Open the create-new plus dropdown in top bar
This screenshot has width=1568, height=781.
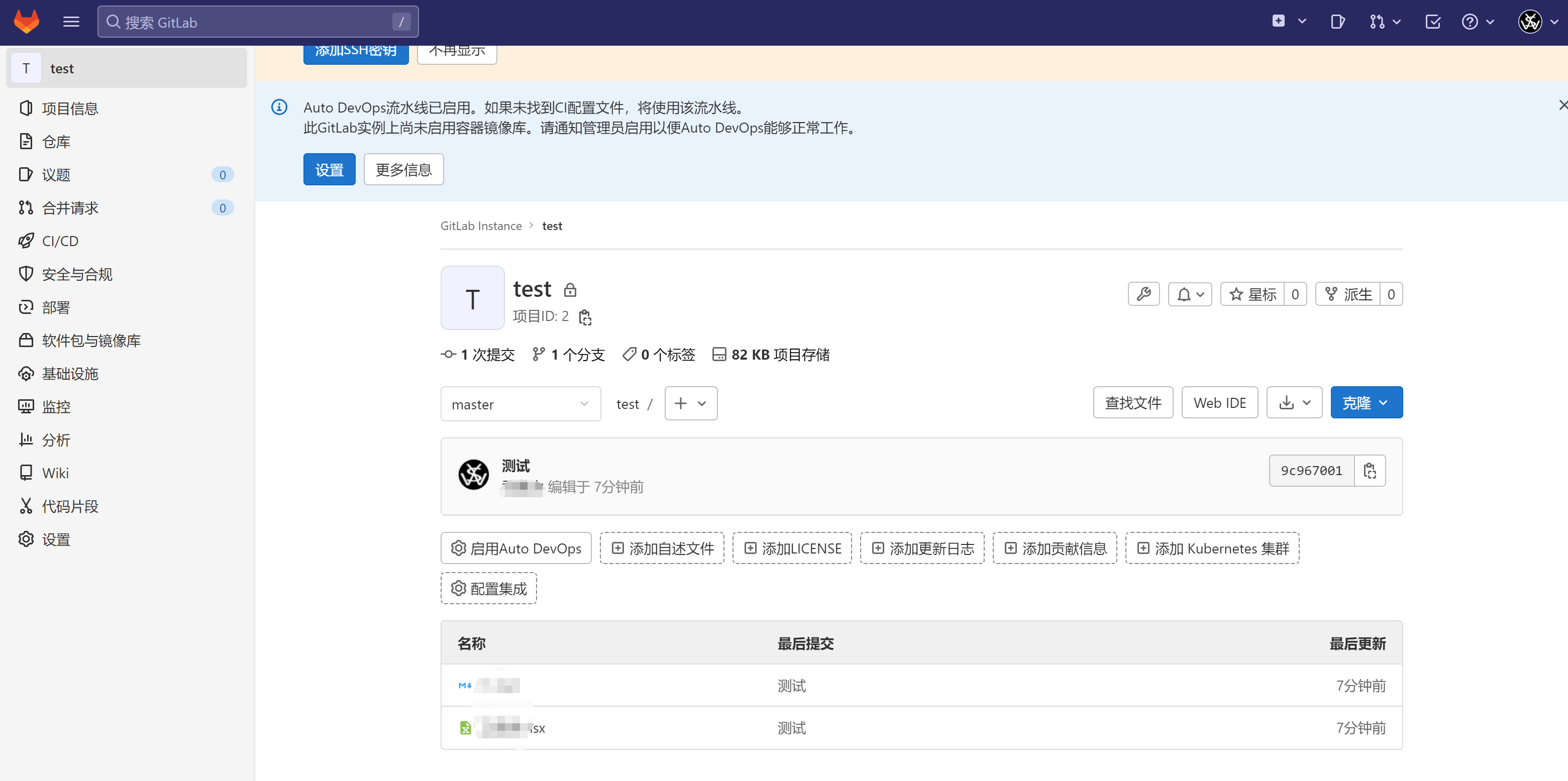(1289, 21)
